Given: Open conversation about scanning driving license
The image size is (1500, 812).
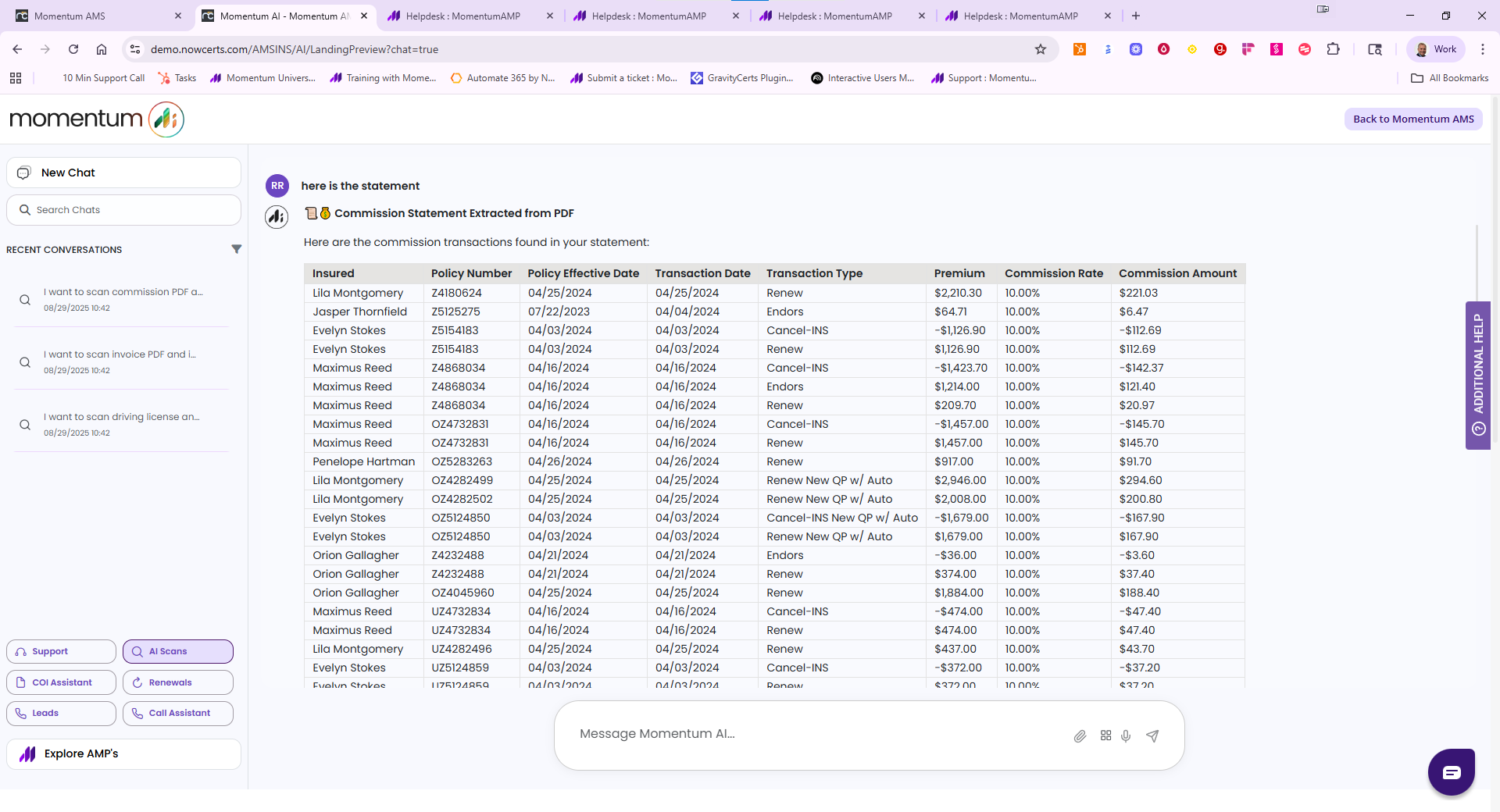Looking at the screenshot, I should click(x=123, y=424).
